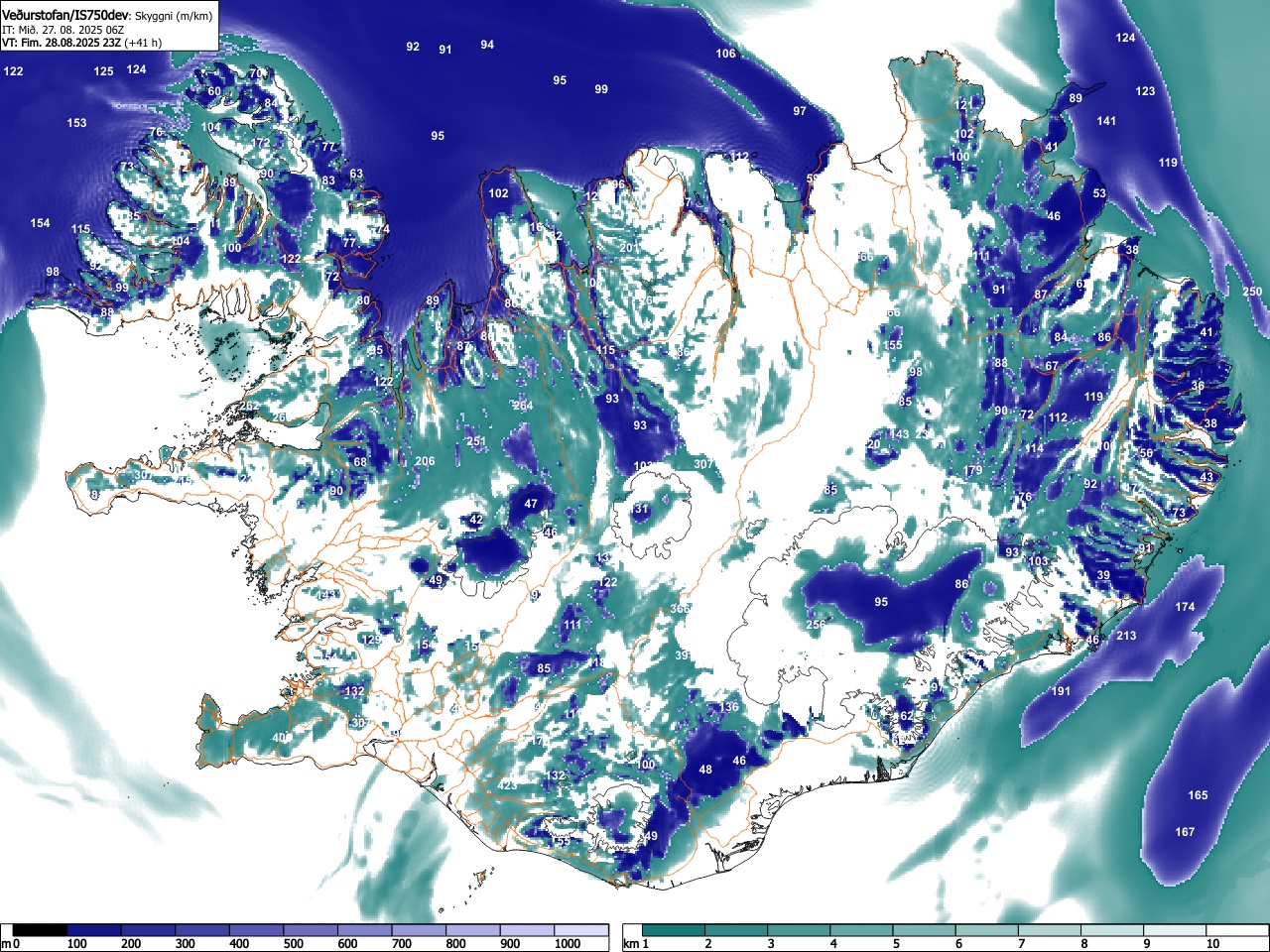
Task: Click the visibility value '48' on the map
Action: (705, 770)
